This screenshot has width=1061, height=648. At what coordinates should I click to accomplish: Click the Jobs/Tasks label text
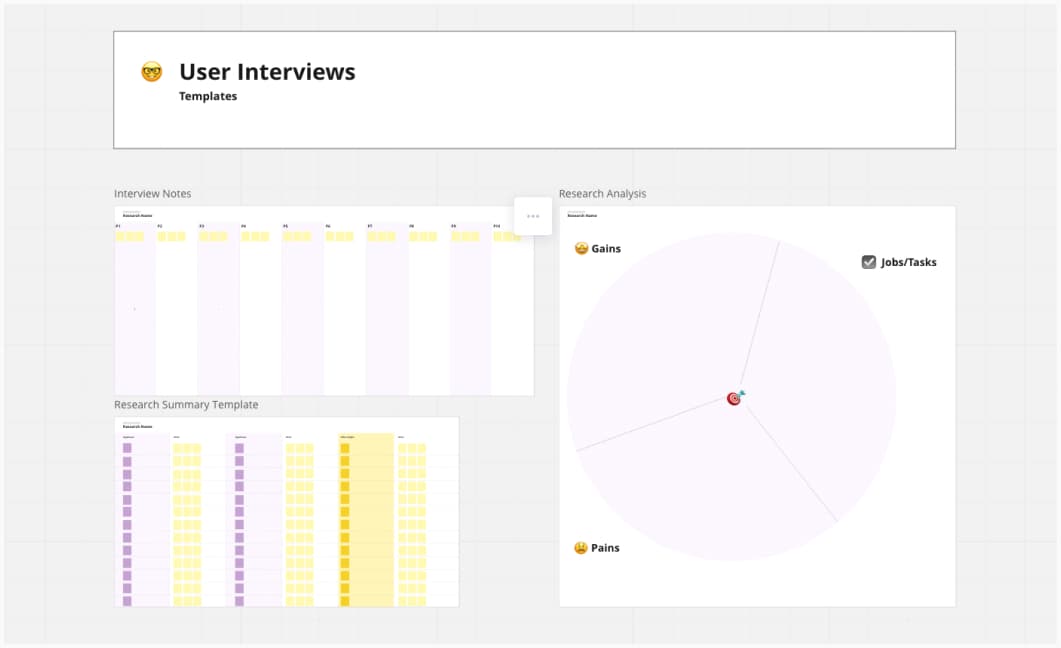pyautogui.click(x=909, y=262)
